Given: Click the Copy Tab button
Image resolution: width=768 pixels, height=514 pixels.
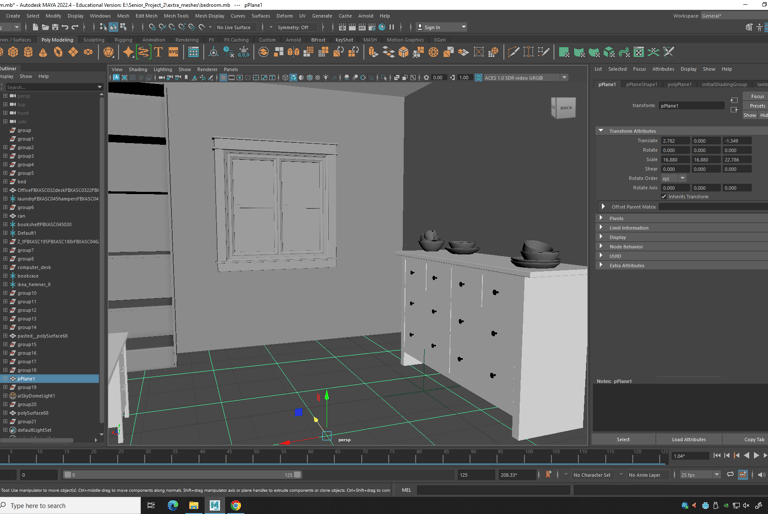Looking at the screenshot, I should pyautogui.click(x=754, y=440).
